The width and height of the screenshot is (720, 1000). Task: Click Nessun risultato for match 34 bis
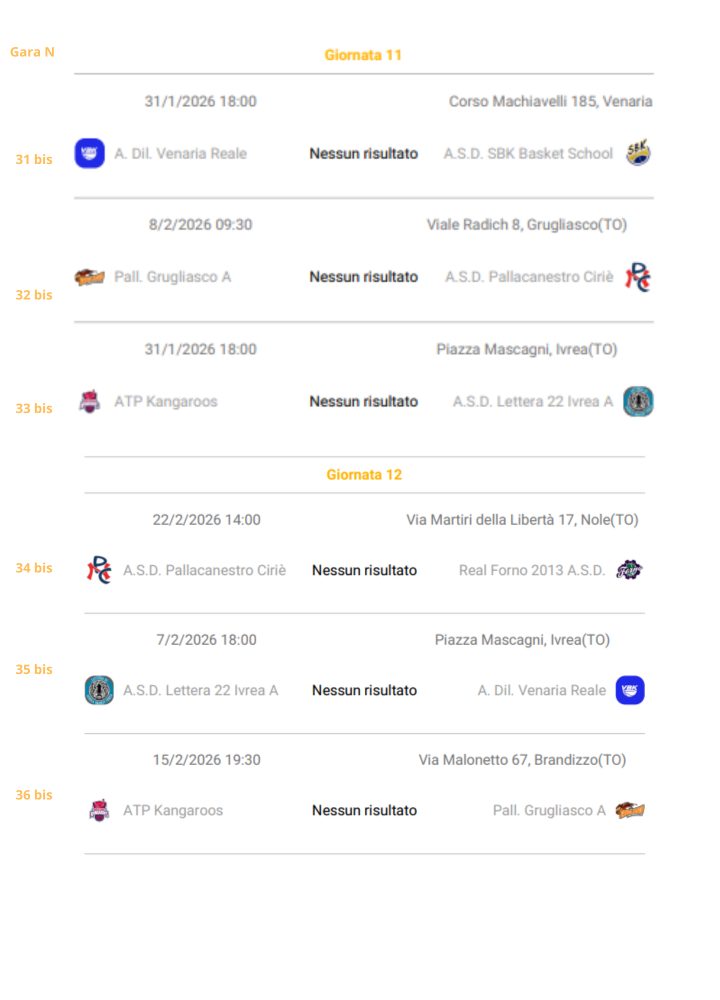coord(364,570)
